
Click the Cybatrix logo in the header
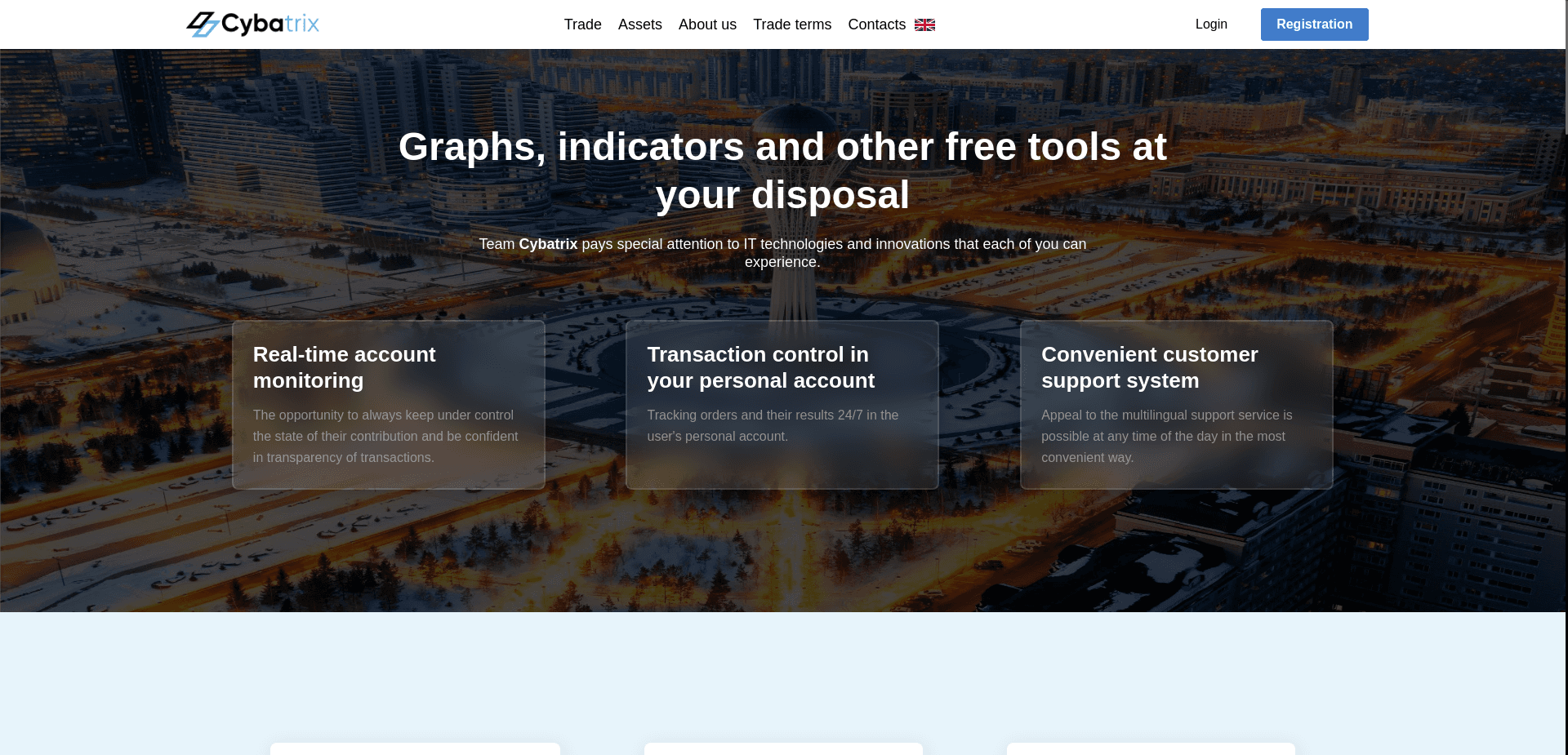click(x=252, y=24)
